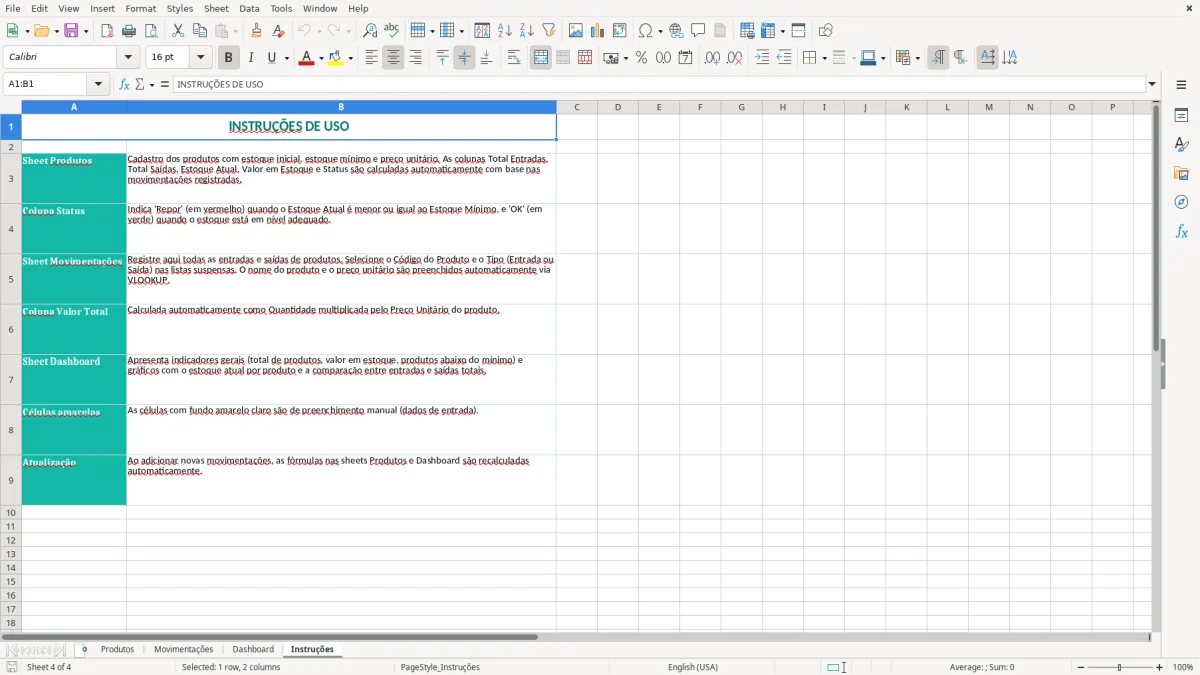
Task: Switch to the Produtos sheet tab
Action: click(117, 649)
